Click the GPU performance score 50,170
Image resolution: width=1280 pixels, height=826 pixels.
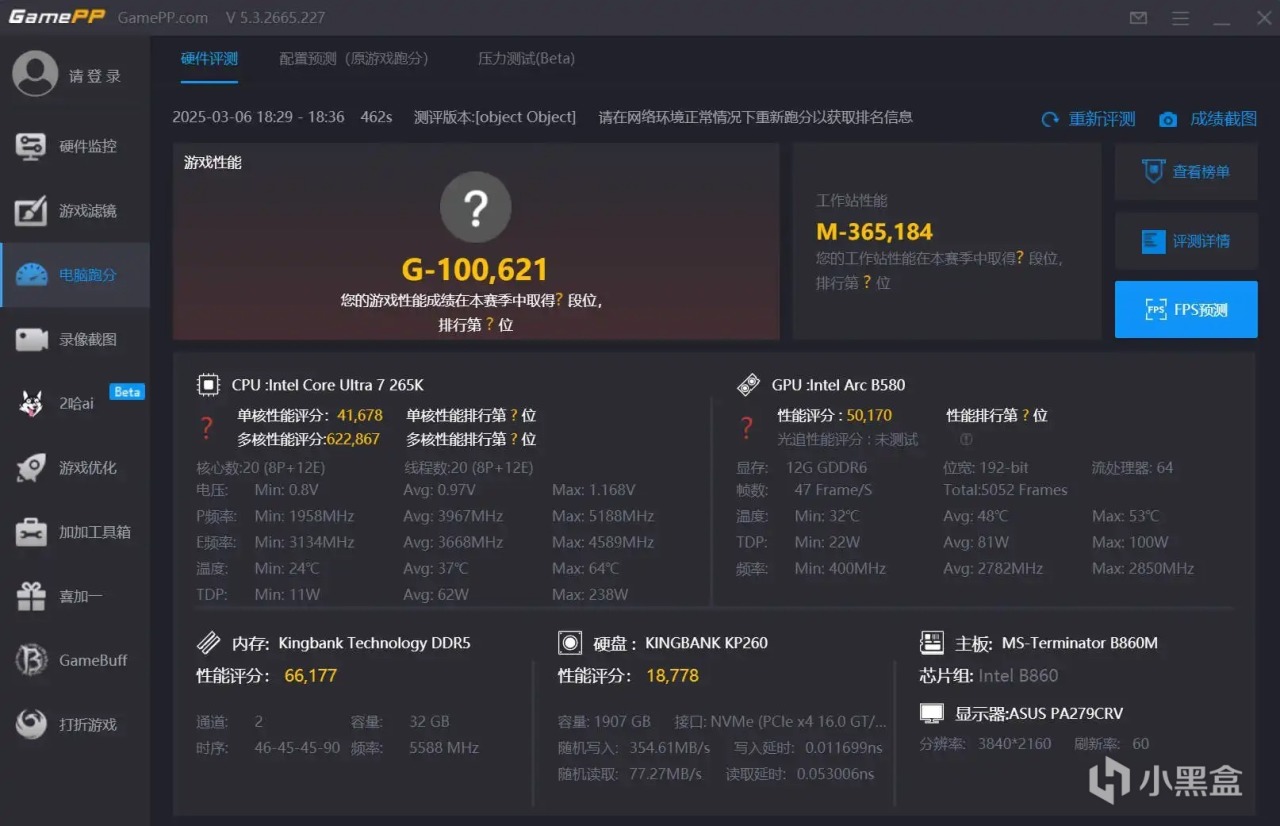click(x=869, y=416)
